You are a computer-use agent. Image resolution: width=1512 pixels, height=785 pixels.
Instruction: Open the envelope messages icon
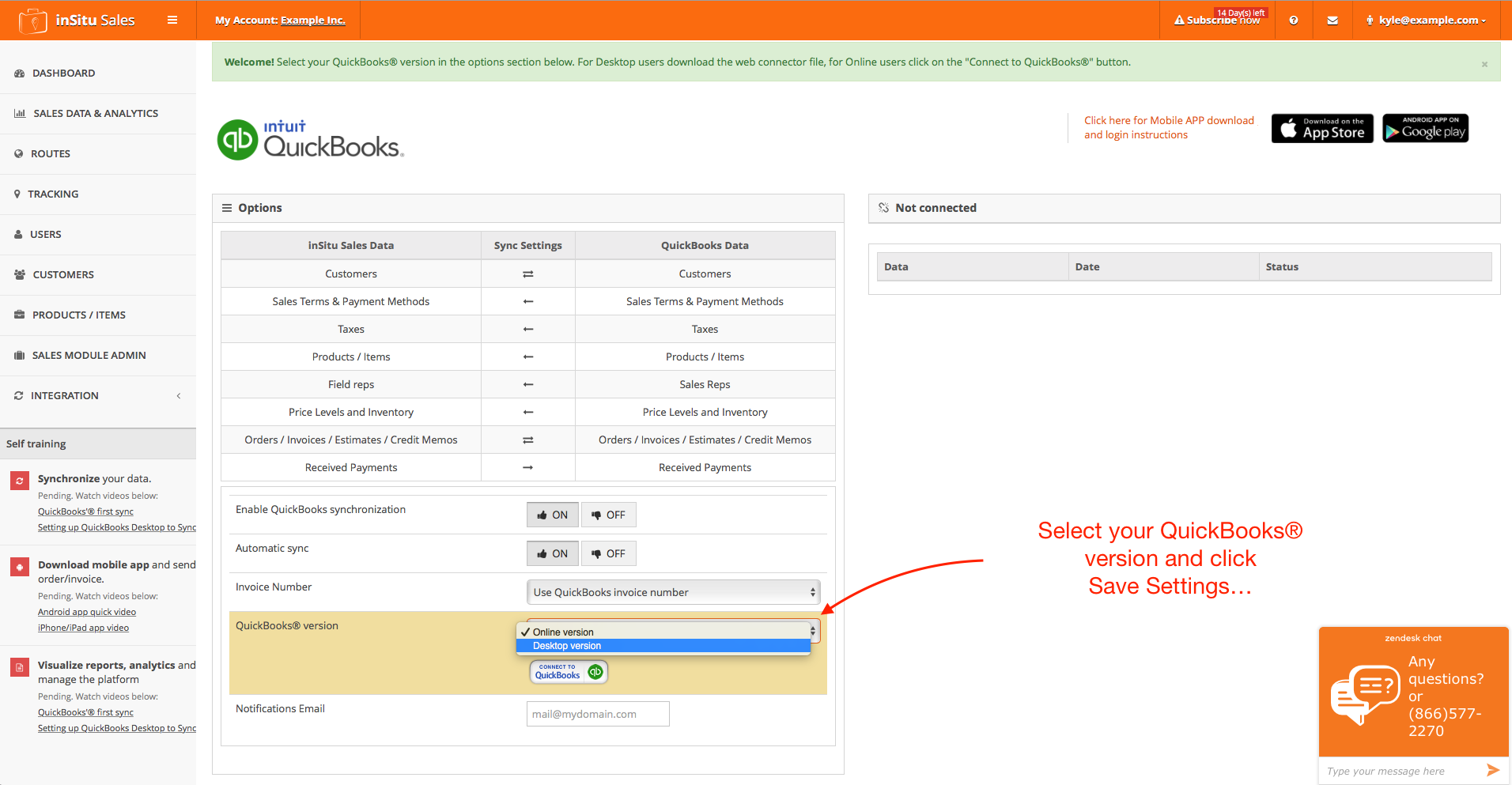1332,21
